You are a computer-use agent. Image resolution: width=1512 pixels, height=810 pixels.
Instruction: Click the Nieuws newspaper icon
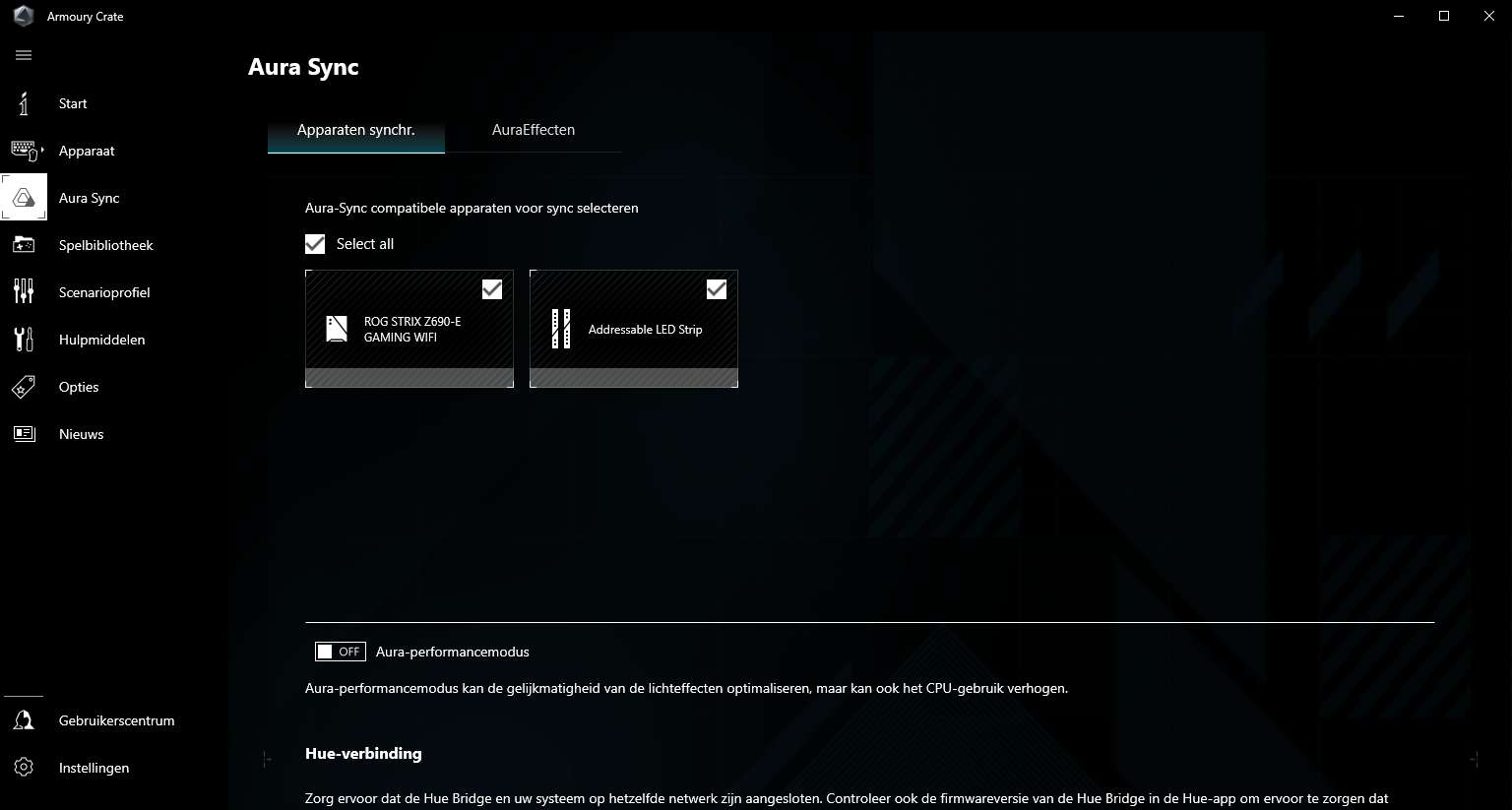click(x=24, y=434)
